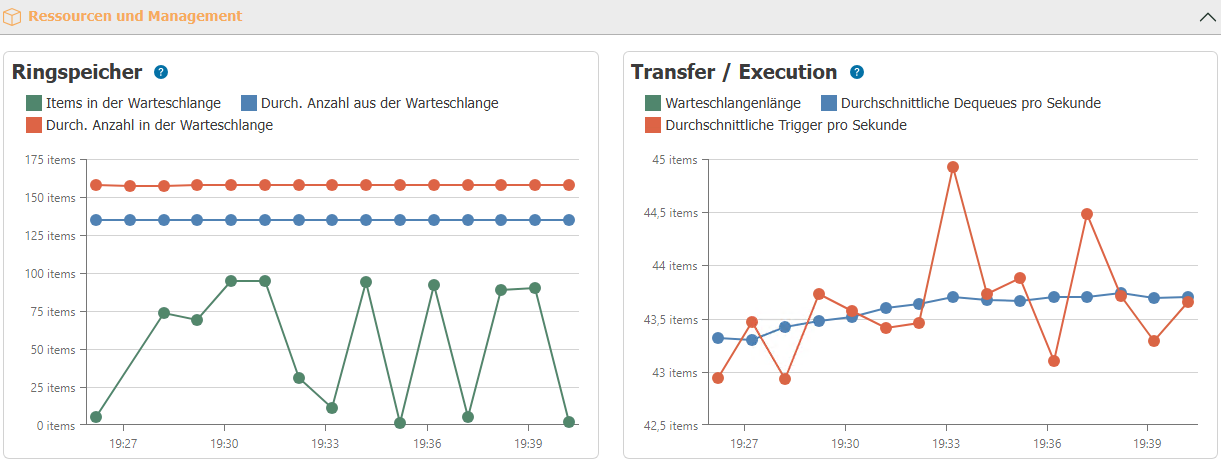This screenshot has width=1221, height=461.
Task: Hide the Items in der Warteschlange series label
Action: (133, 103)
